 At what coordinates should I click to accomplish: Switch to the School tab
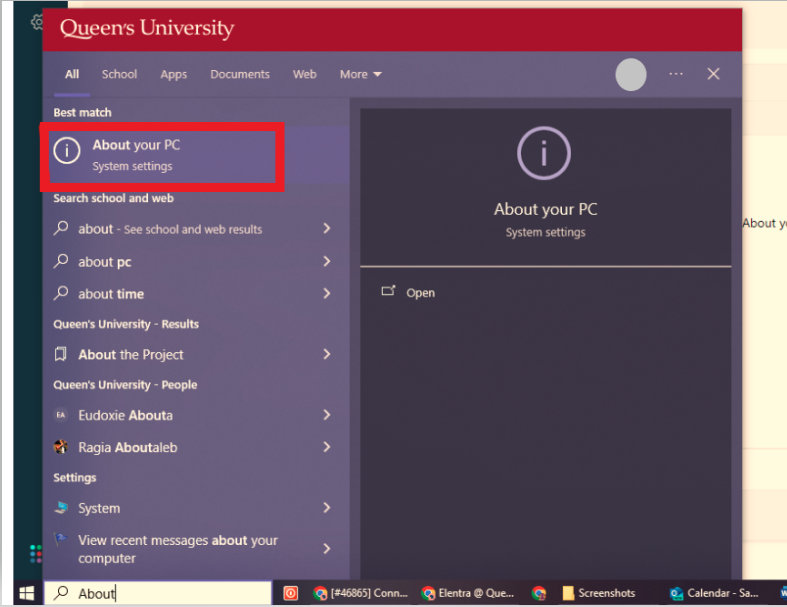click(119, 74)
